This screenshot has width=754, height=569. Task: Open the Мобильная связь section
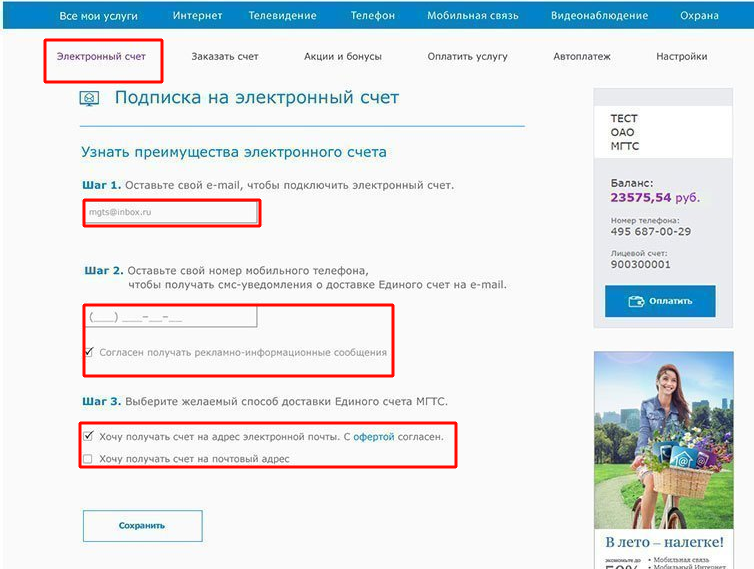pos(472,15)
